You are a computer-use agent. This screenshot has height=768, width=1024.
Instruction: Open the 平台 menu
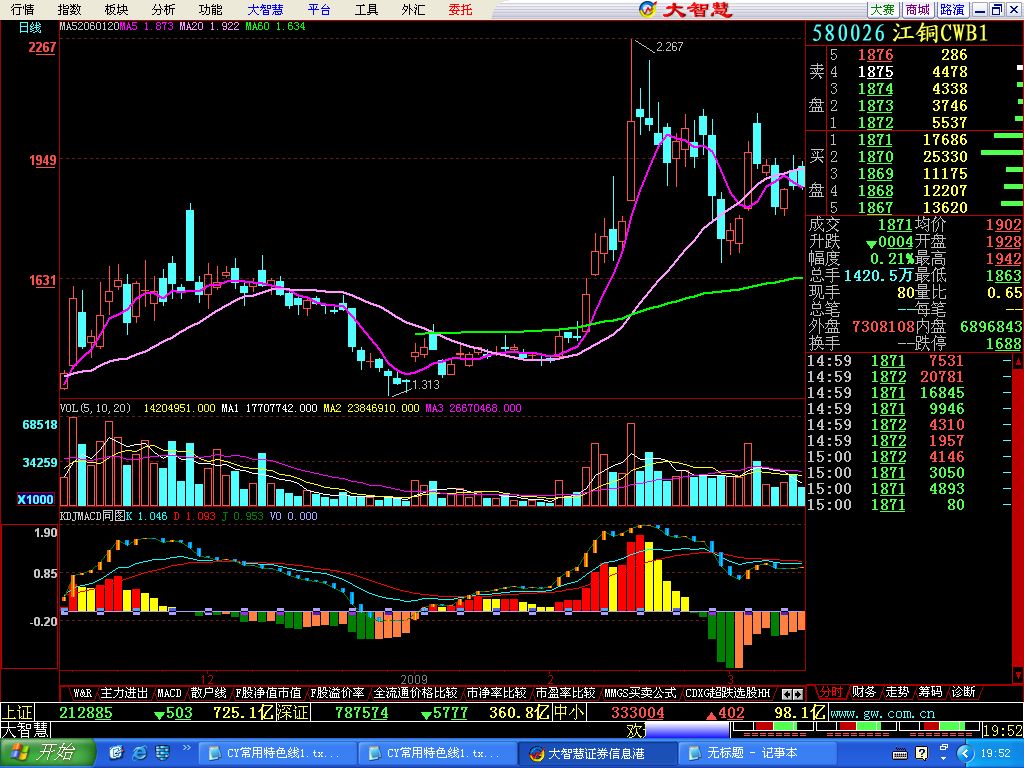click(319, 9)
